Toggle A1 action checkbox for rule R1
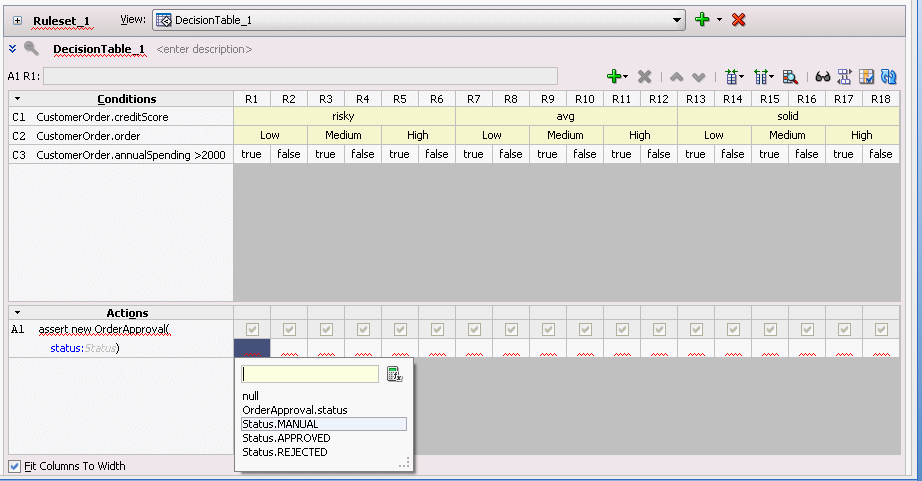 pyautogui.click(x=252, y=329)
